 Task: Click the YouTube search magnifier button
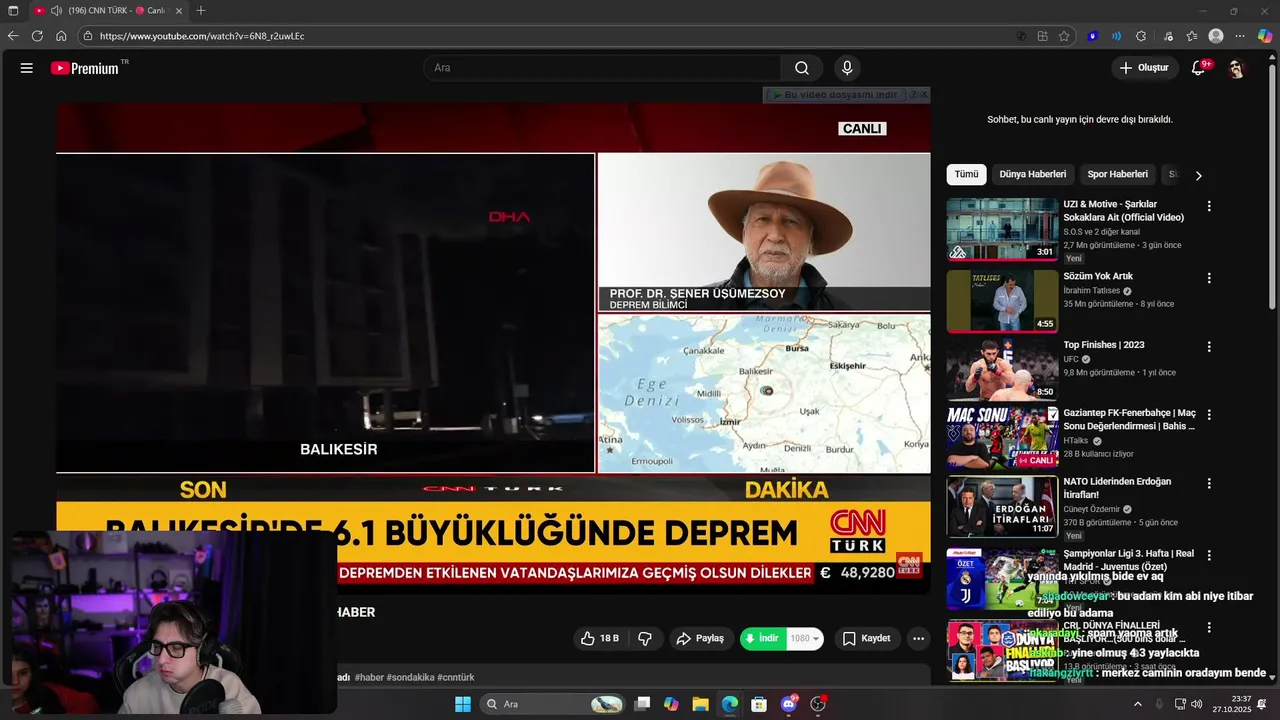802,68
